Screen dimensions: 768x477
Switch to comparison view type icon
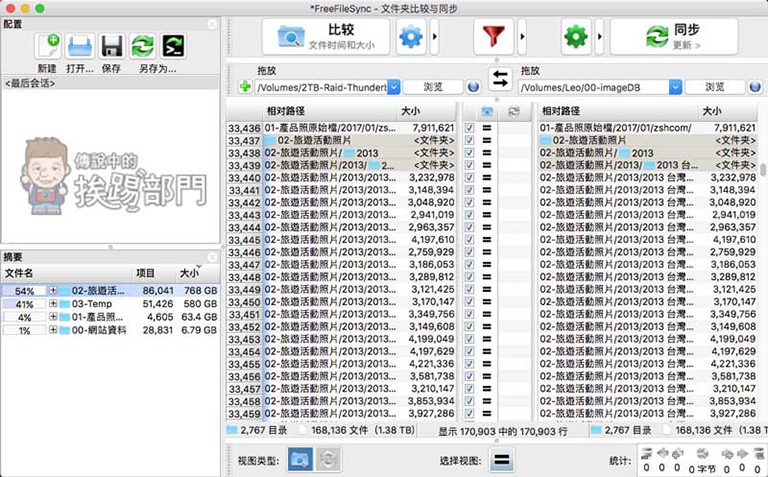[300, 460]
